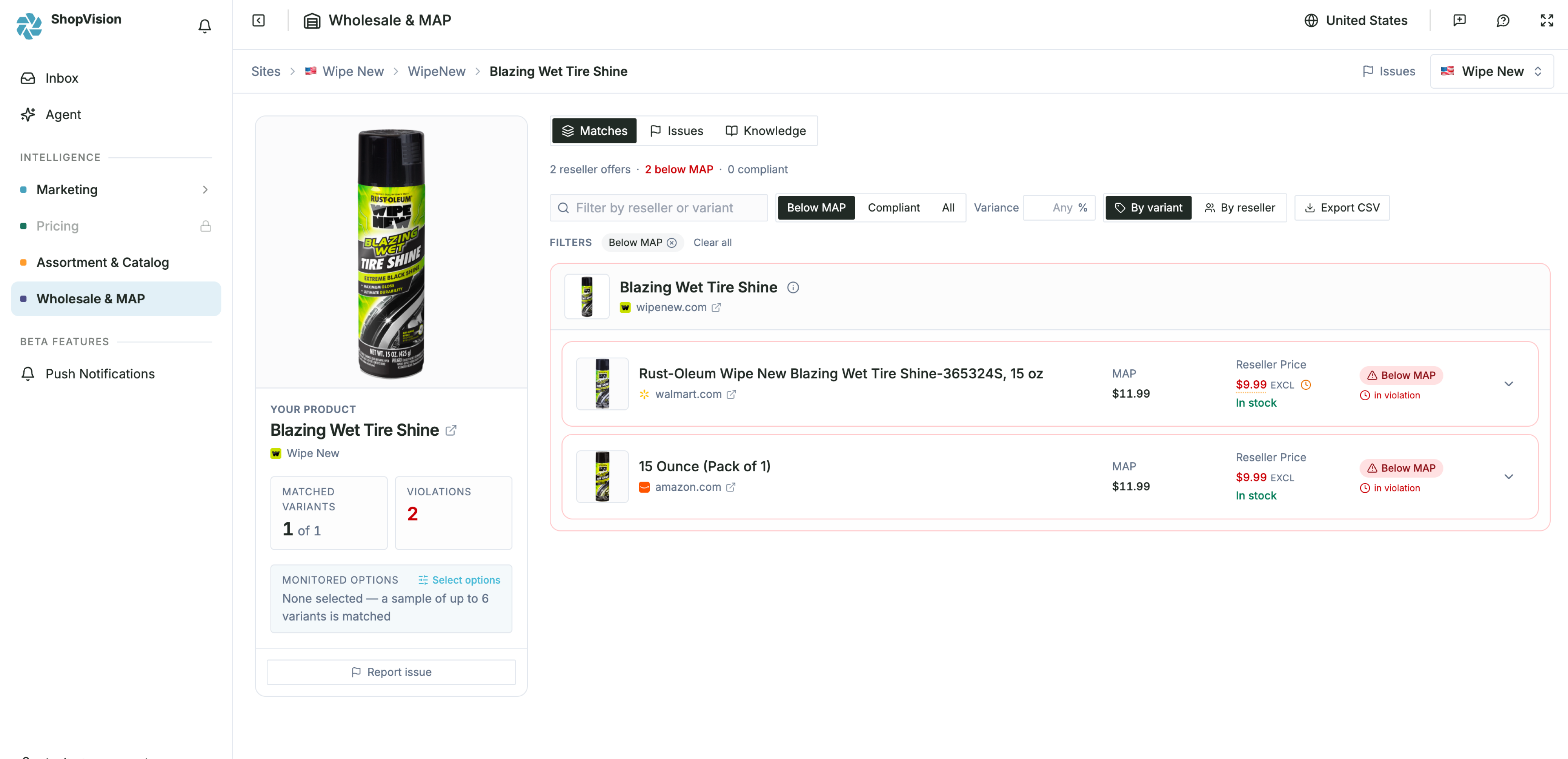1568x759 pixels.
Task: Expand the amazon.com offer row
Action: coord(1508,476)
